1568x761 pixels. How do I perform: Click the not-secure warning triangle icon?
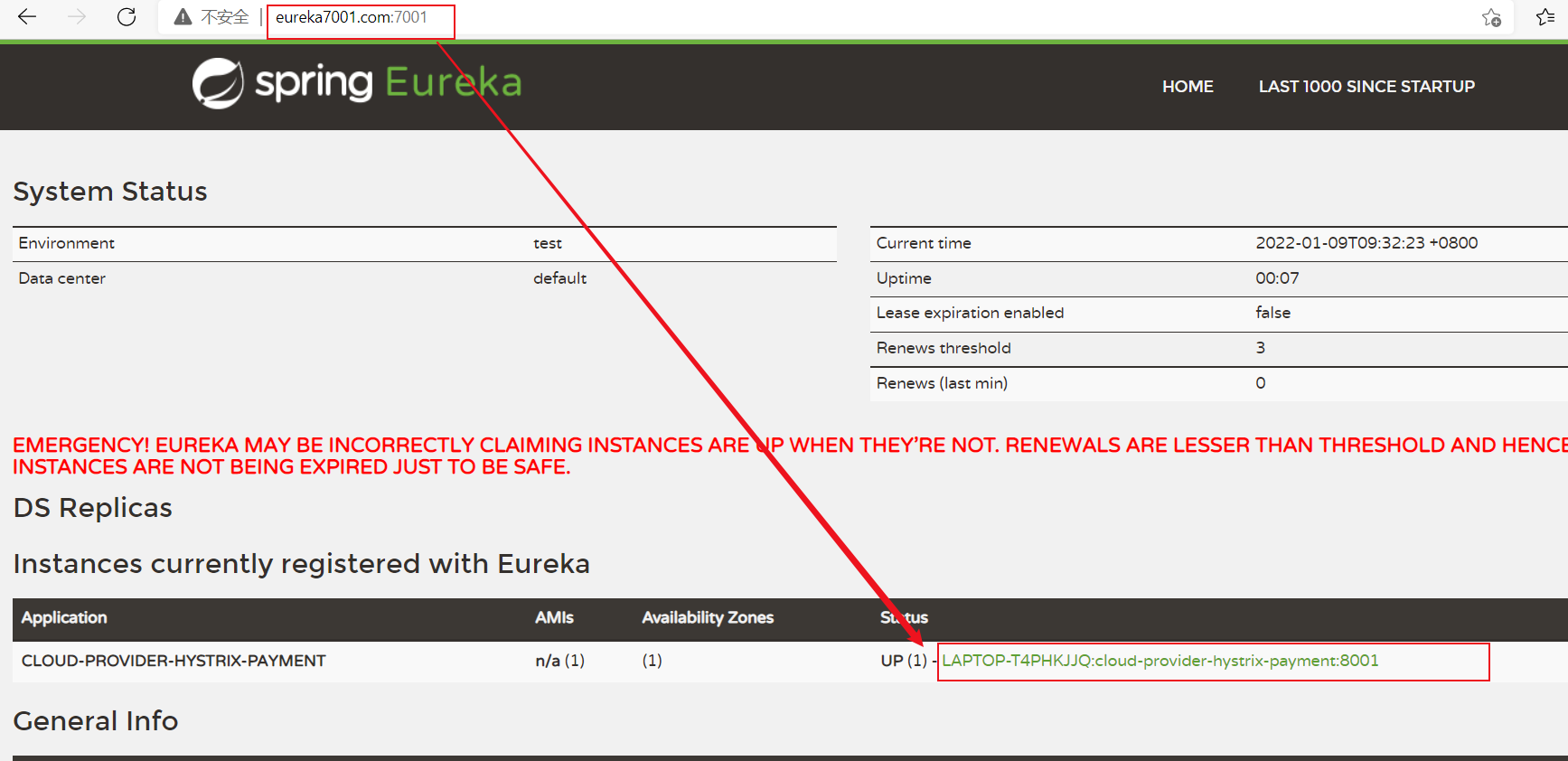coord(183,17)
